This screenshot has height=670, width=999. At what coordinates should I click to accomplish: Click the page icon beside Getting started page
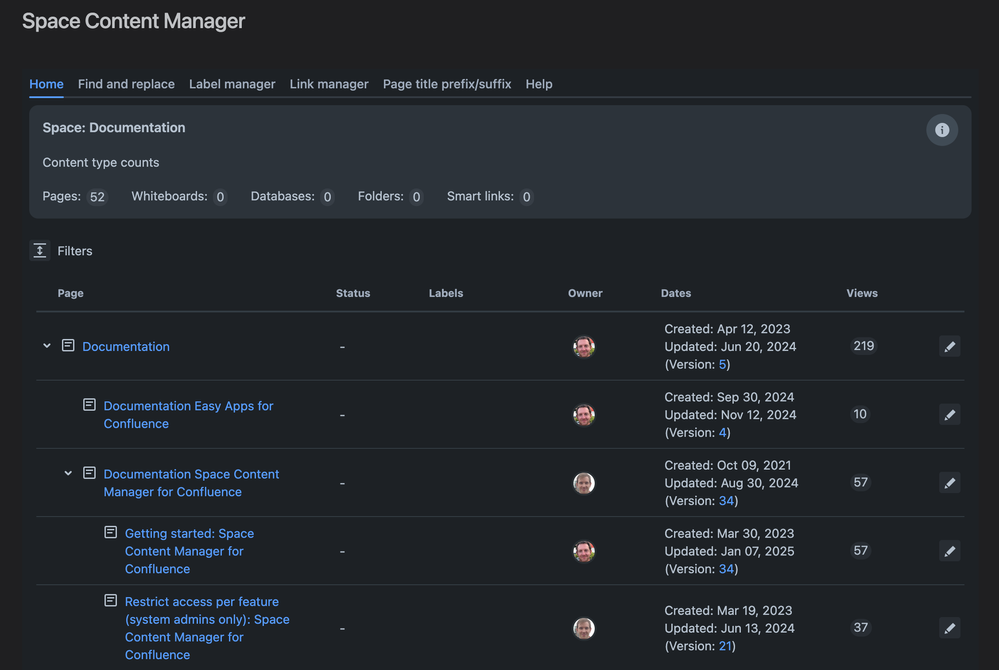(110, 532)
